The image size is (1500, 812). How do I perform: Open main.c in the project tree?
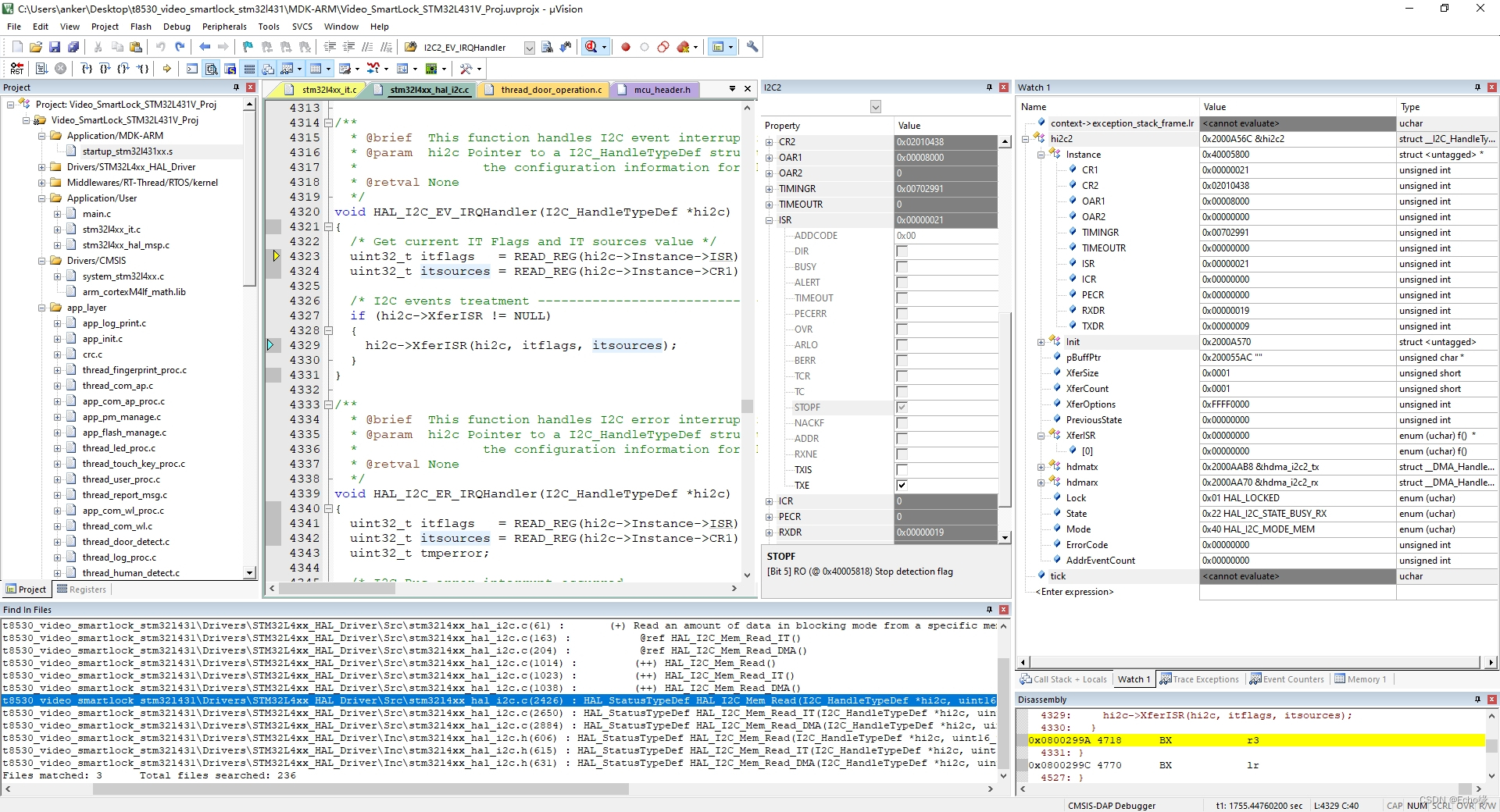coord(97,214)
